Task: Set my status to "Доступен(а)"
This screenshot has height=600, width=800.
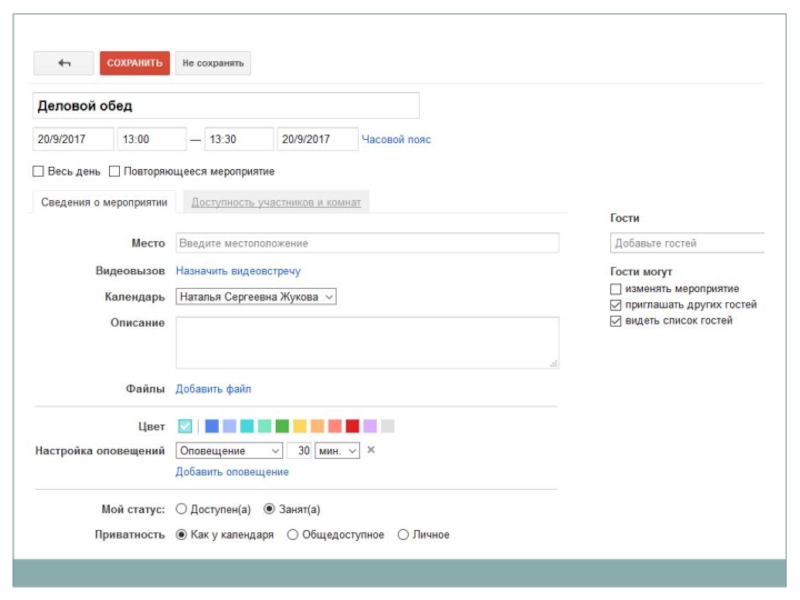Action: (181, 509)
